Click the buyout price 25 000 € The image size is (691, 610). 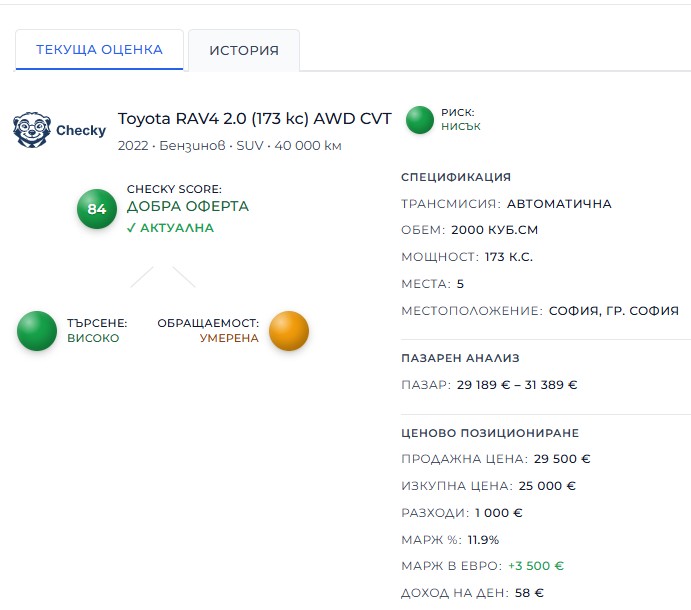tap(547, 486)
